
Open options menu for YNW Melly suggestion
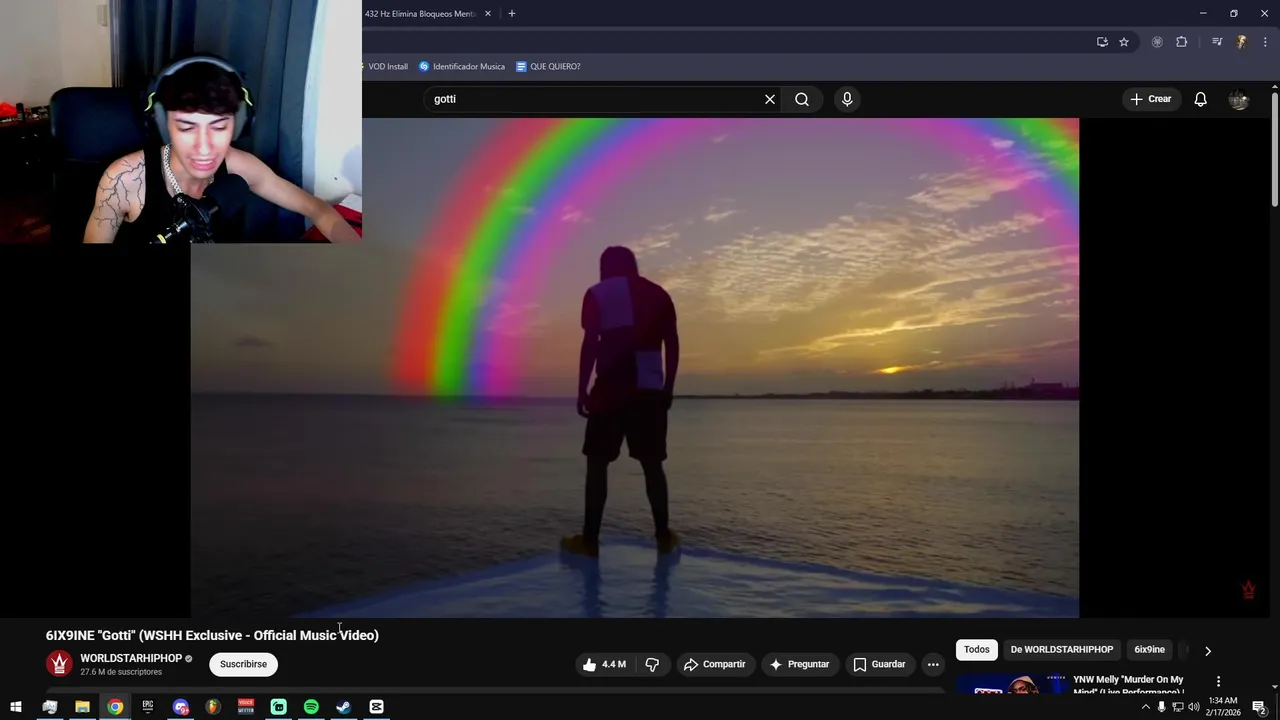pyautogui.click(x=1218, y=681)
